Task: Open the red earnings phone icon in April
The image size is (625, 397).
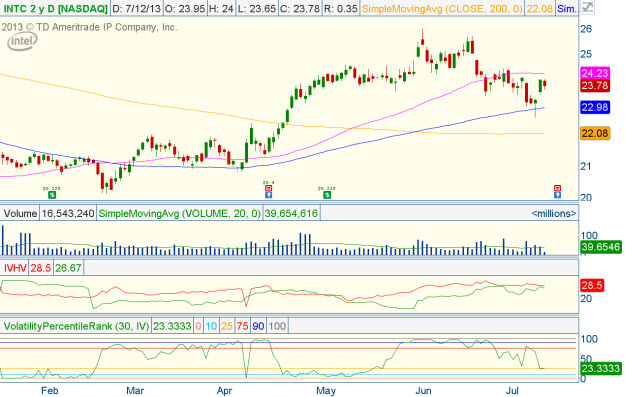Action: (x=269, y=188)
